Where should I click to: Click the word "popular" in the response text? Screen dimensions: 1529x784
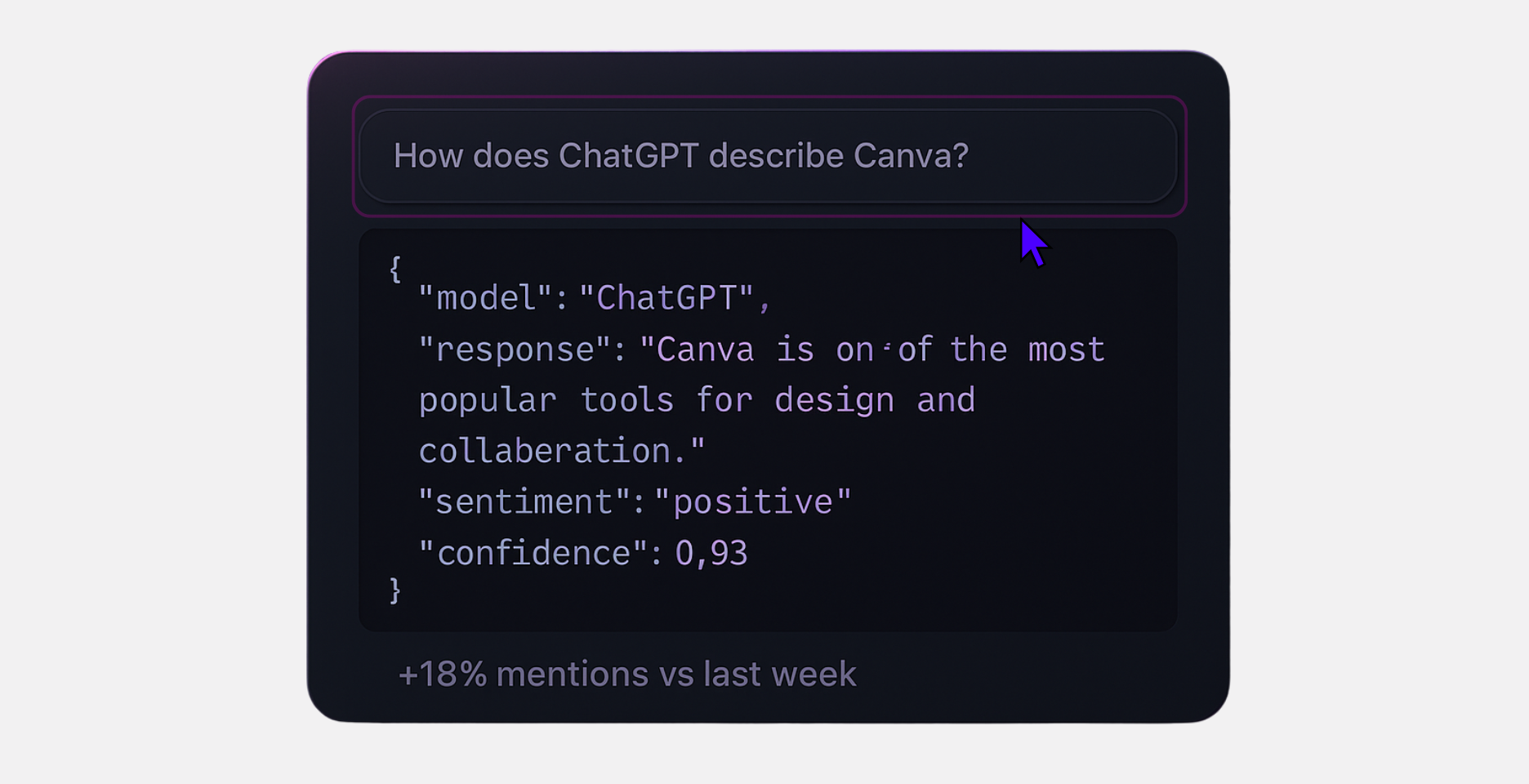point(488,401)
